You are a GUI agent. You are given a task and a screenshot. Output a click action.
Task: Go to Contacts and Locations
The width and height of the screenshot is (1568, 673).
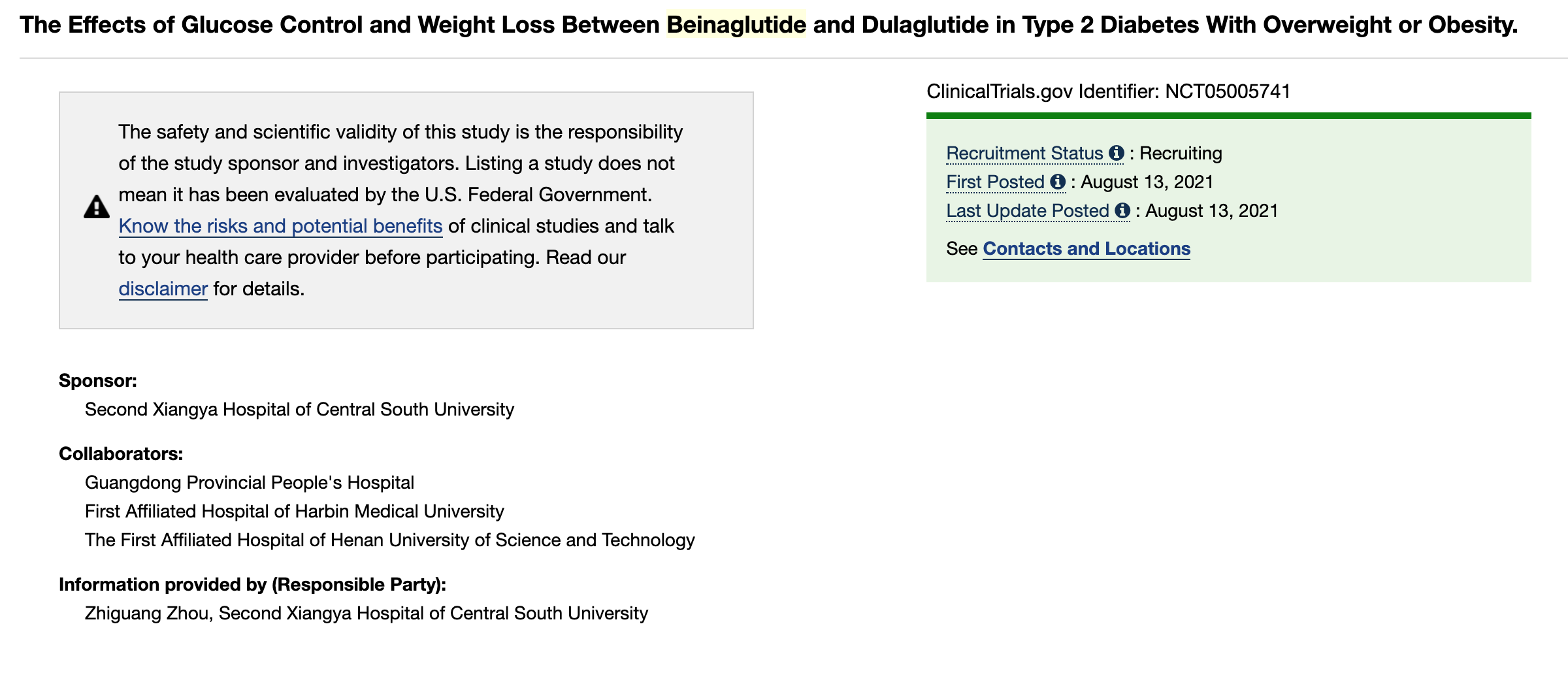1086,249
